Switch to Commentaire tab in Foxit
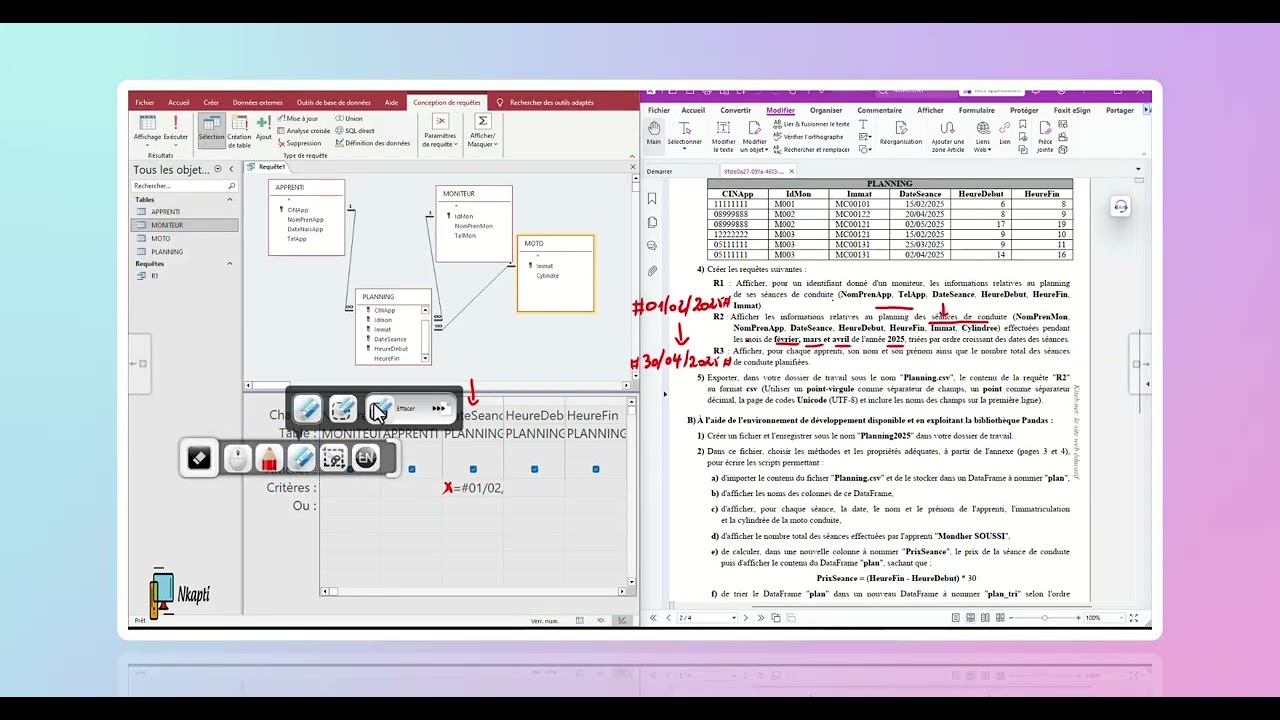The width and height of the screenshot is (1280, 720). [x=879, y=110]
